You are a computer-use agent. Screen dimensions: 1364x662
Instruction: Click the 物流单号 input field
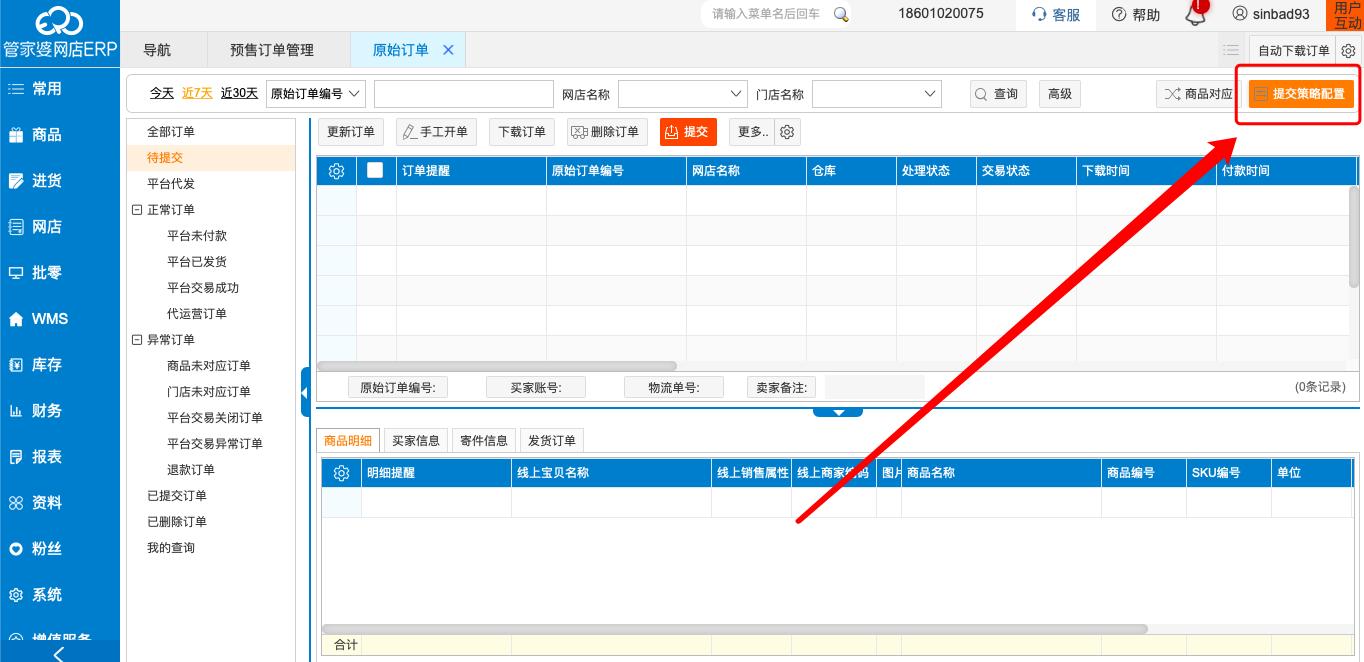(674, 386)
